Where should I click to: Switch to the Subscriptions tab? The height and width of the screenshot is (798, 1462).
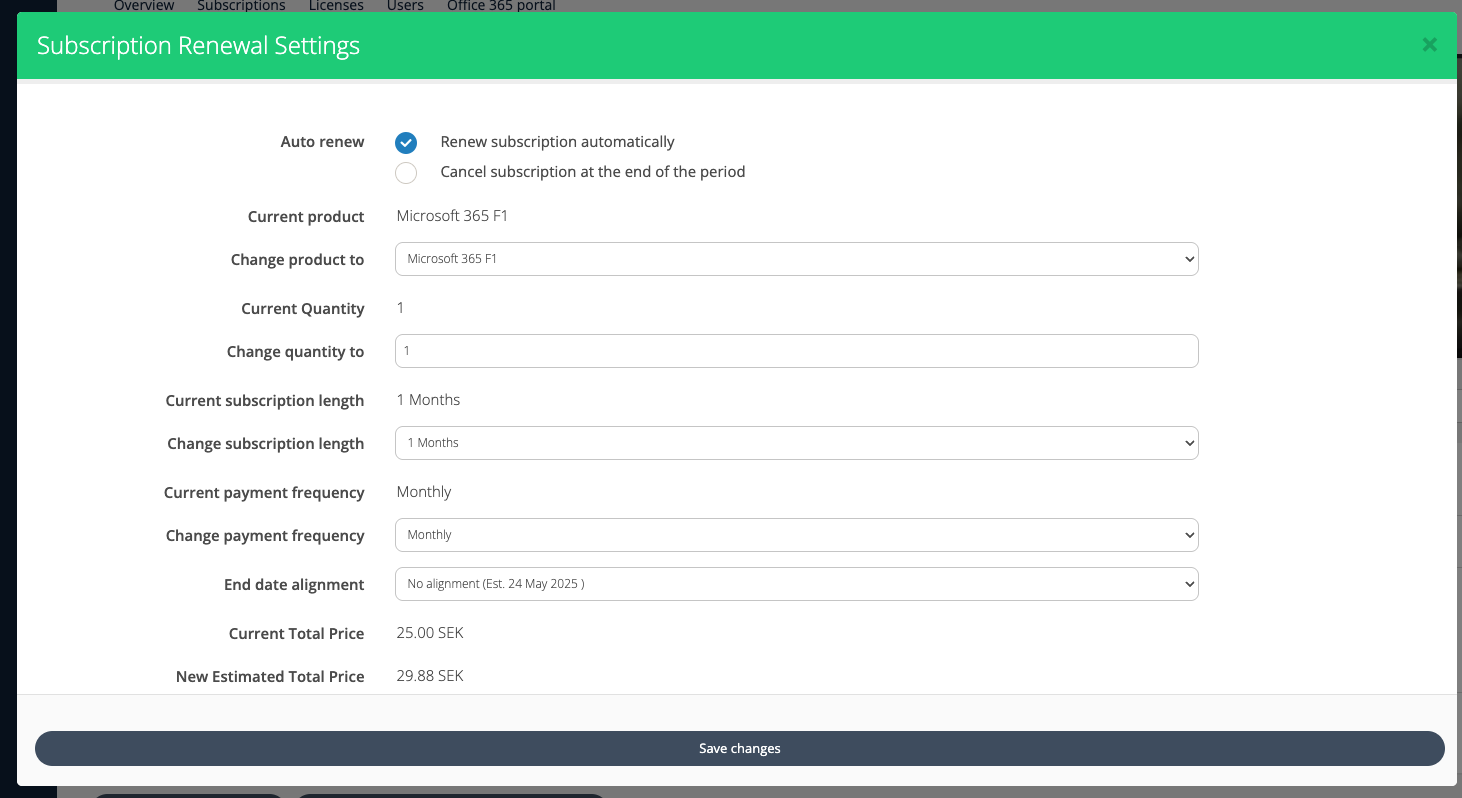[x=241, y=6]
